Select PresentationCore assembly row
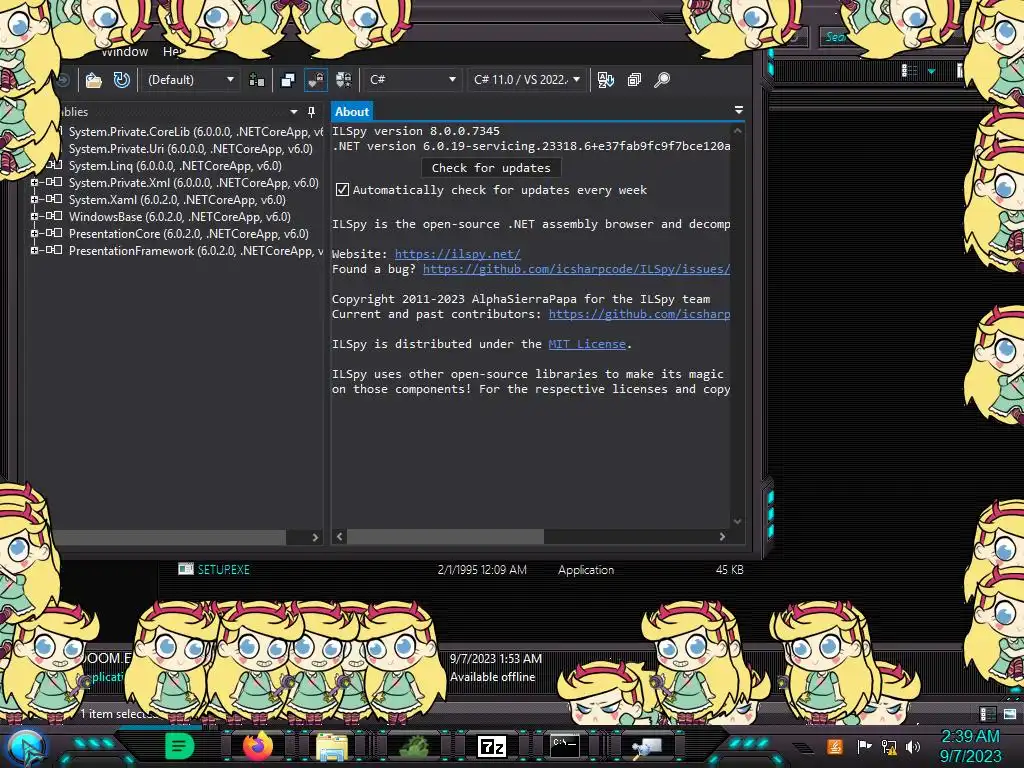The width and height of the screenshot is (1024, 768). pos(189,234)
